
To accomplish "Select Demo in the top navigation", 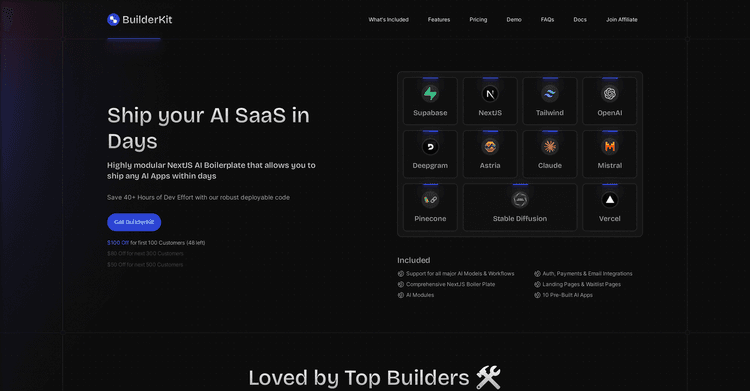I will 514,20.
